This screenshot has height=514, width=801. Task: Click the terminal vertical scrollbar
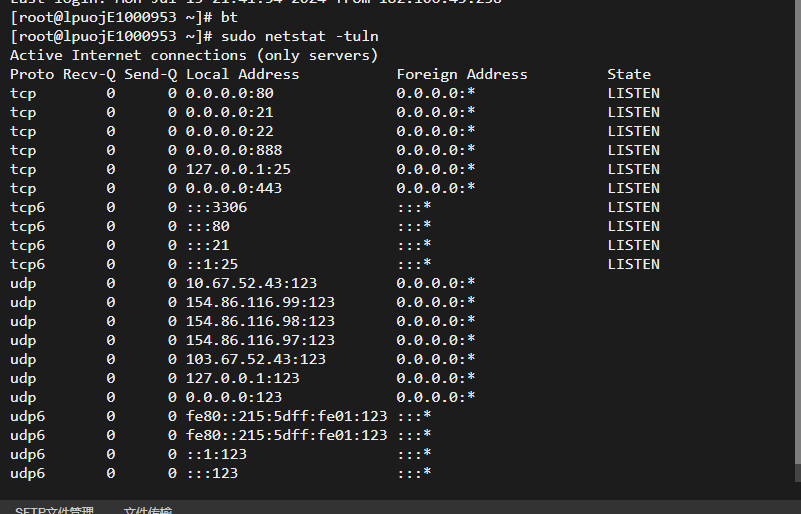pos(797,240)
